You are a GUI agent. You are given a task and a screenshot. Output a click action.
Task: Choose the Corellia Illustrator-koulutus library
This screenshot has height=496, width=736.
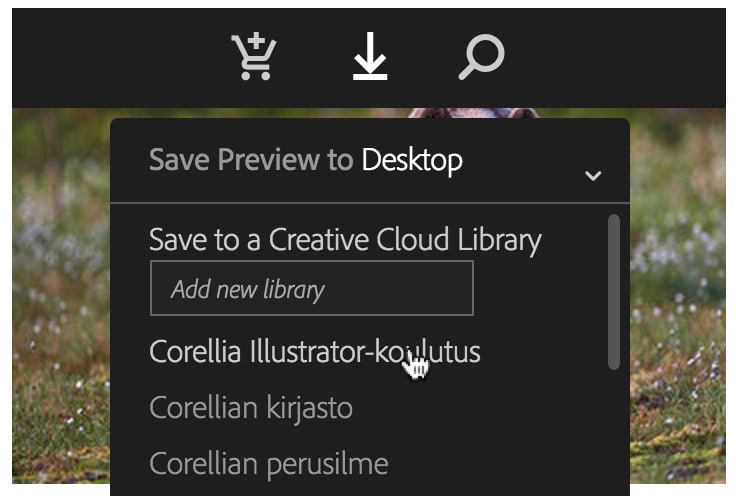(x=314, y=351)
